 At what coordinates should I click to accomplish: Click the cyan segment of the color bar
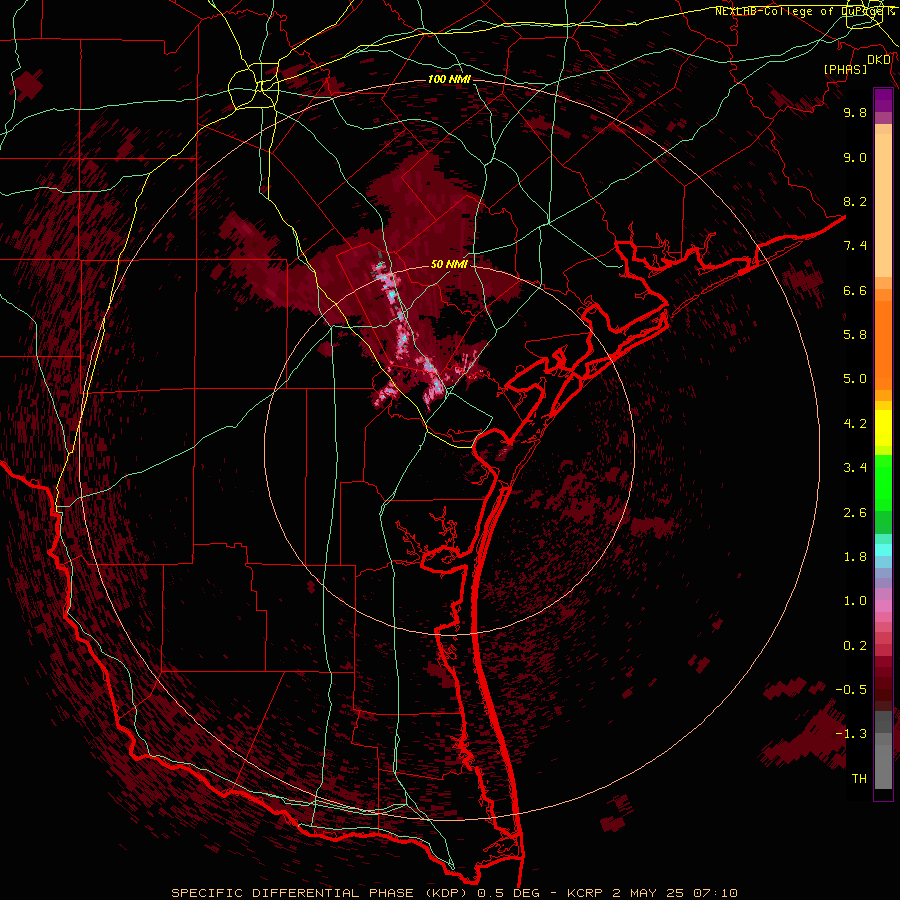point(883,550)
